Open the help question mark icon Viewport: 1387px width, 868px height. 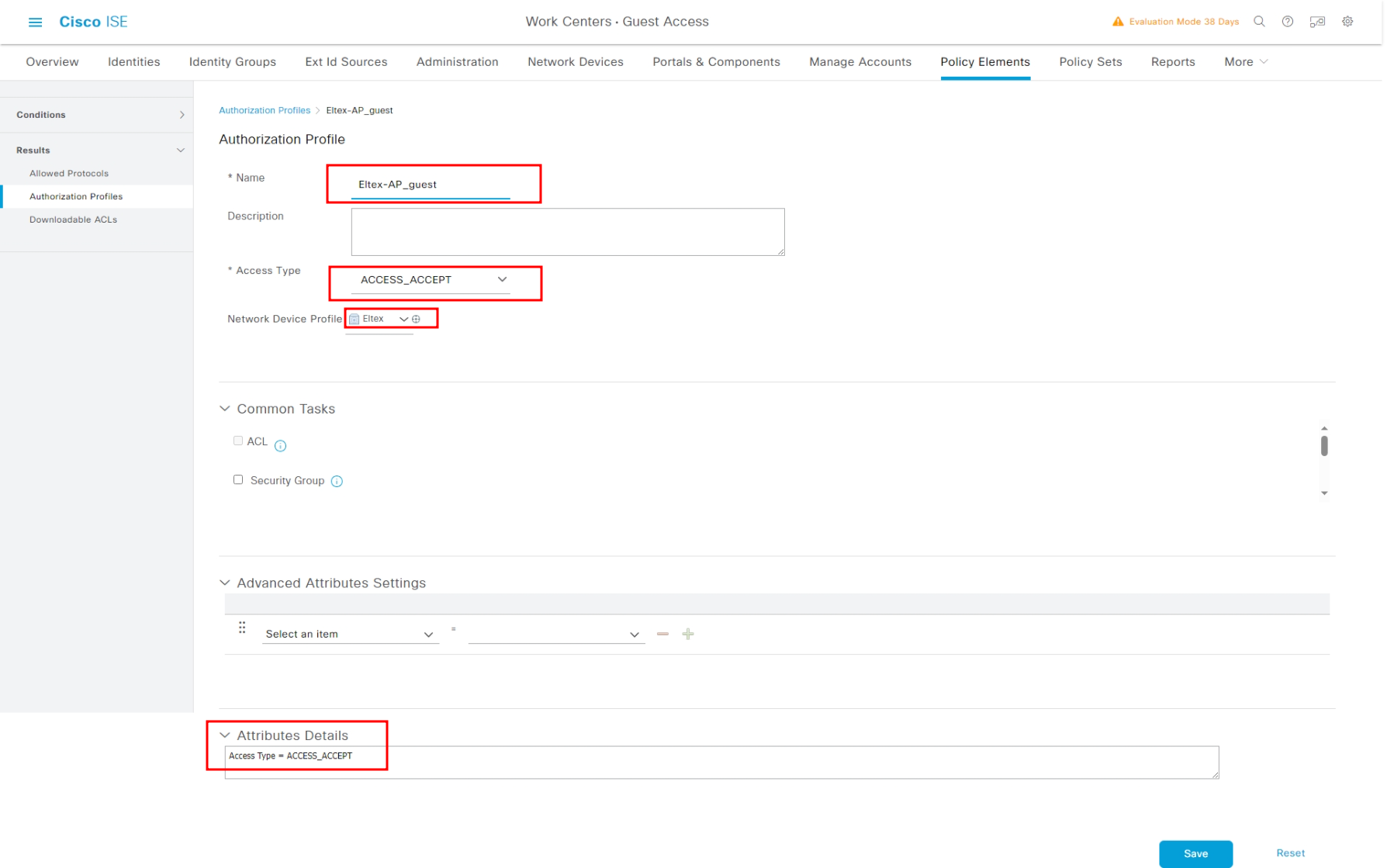click(1288, 22)
